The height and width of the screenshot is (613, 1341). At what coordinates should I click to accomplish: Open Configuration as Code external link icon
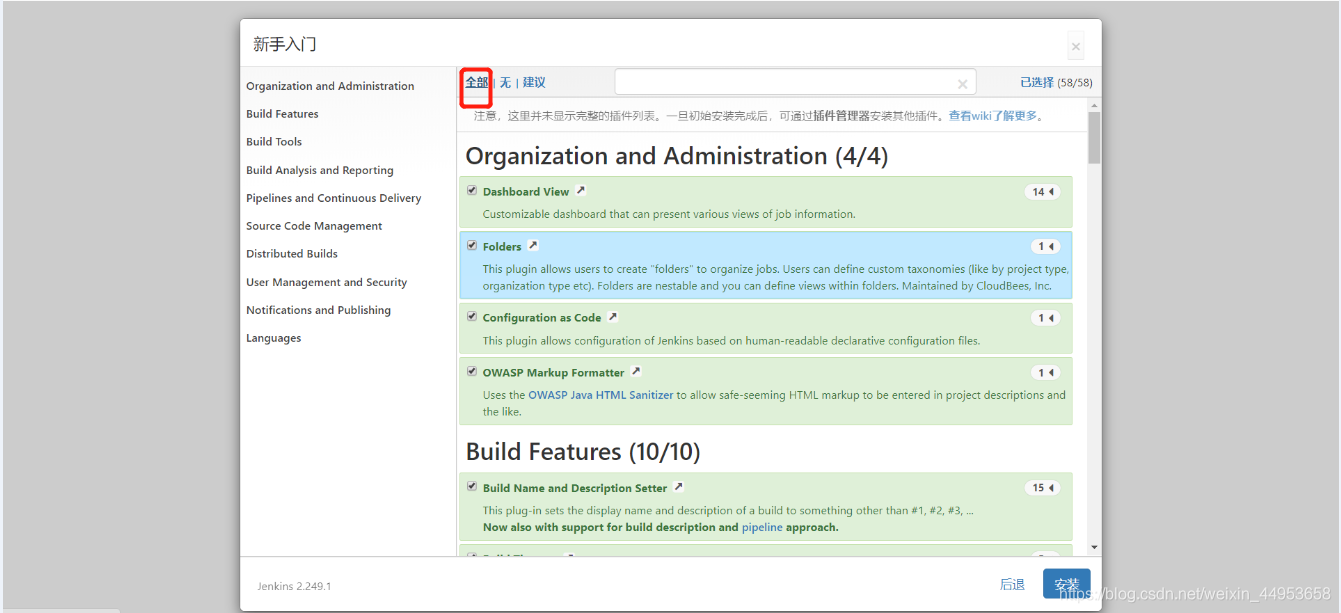click(613, 317)
